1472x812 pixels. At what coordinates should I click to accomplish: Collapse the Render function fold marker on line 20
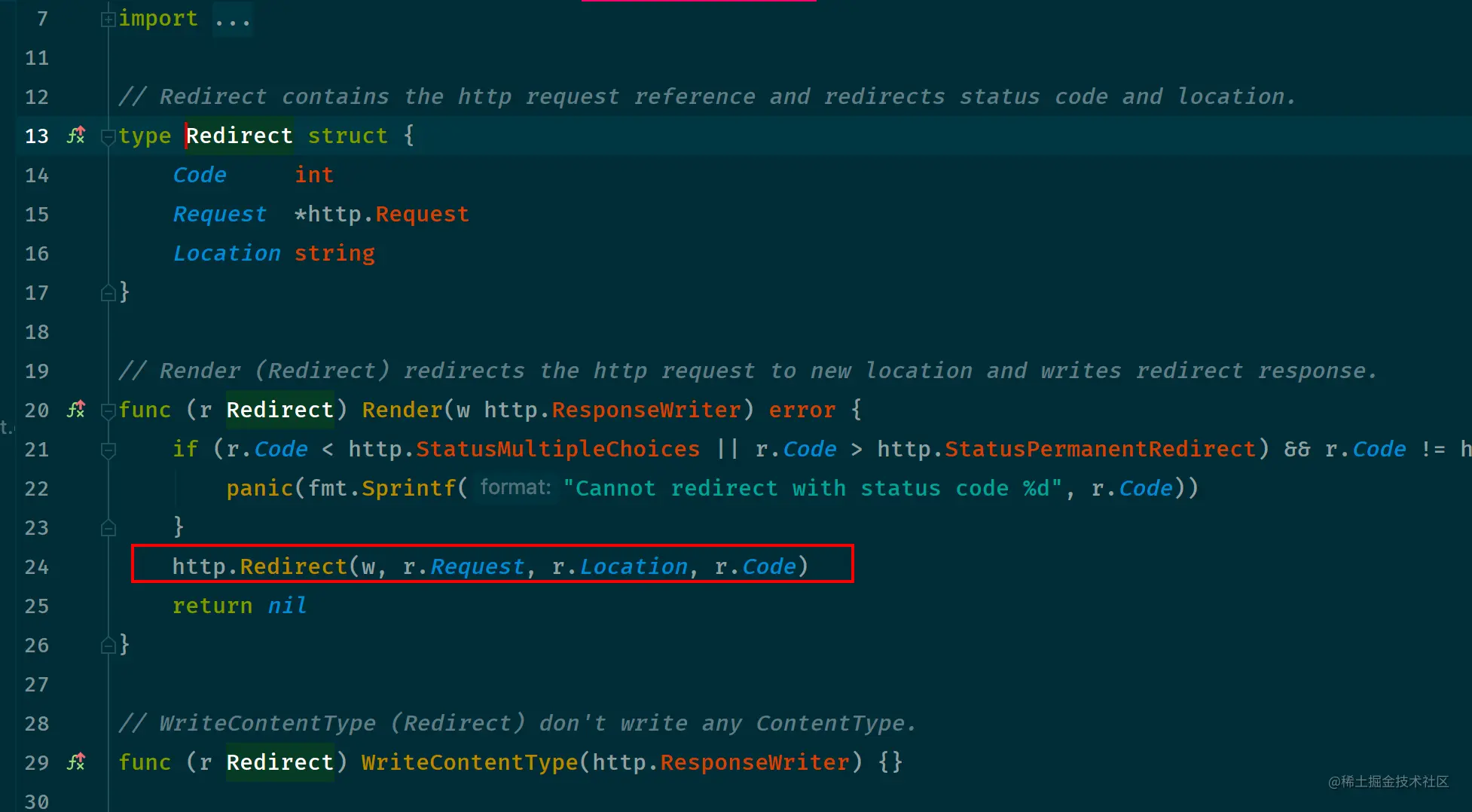coord(108,411)
